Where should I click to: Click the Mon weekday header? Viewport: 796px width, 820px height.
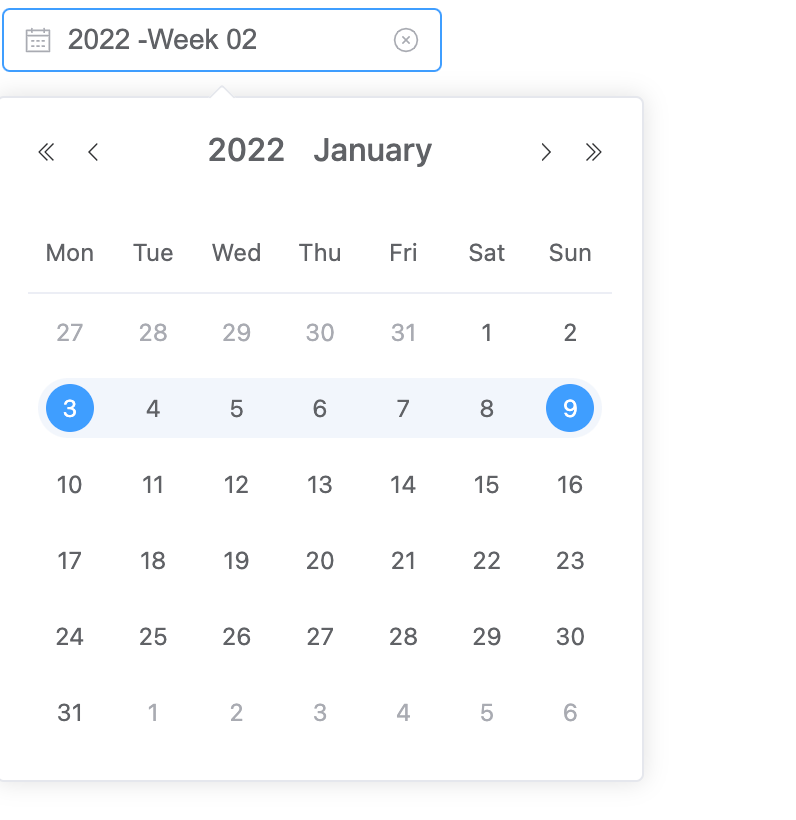69,253
